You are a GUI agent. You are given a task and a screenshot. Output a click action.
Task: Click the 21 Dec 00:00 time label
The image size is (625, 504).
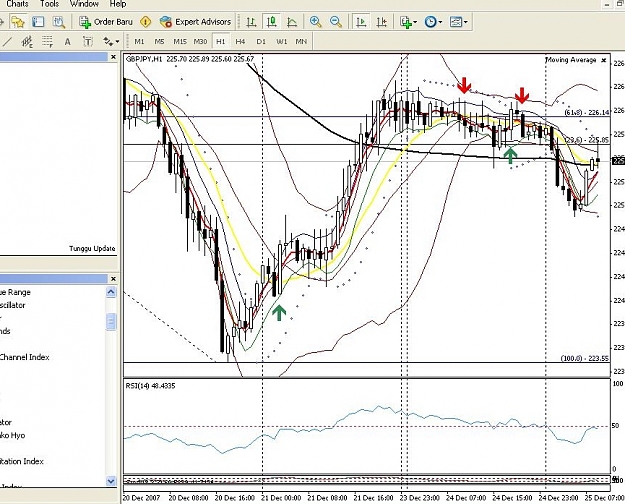(x=281, y=498)
